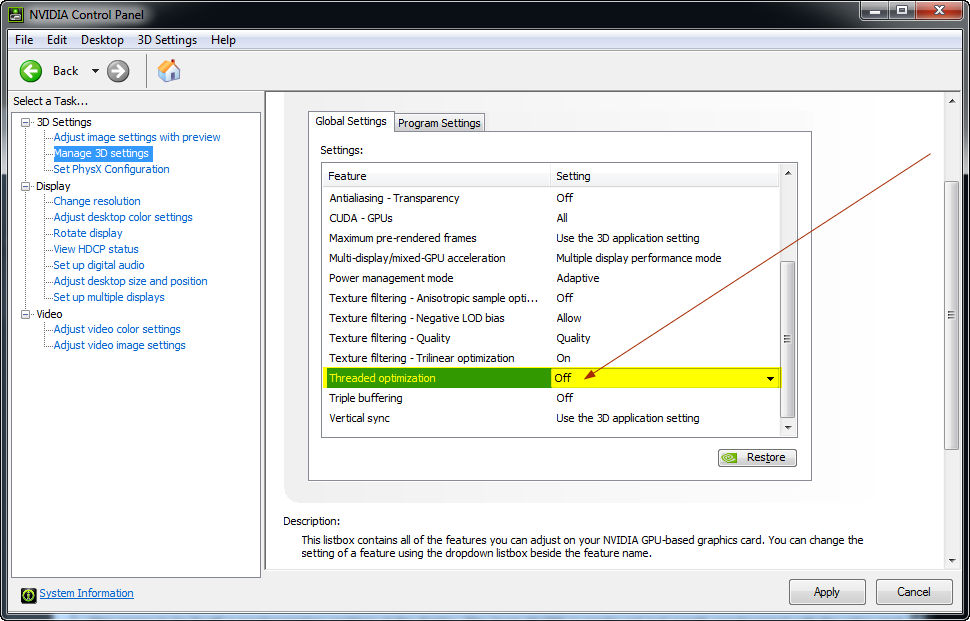Select the Vertical sync feature row
Screen dimensions: 970x621
(359, 418)
